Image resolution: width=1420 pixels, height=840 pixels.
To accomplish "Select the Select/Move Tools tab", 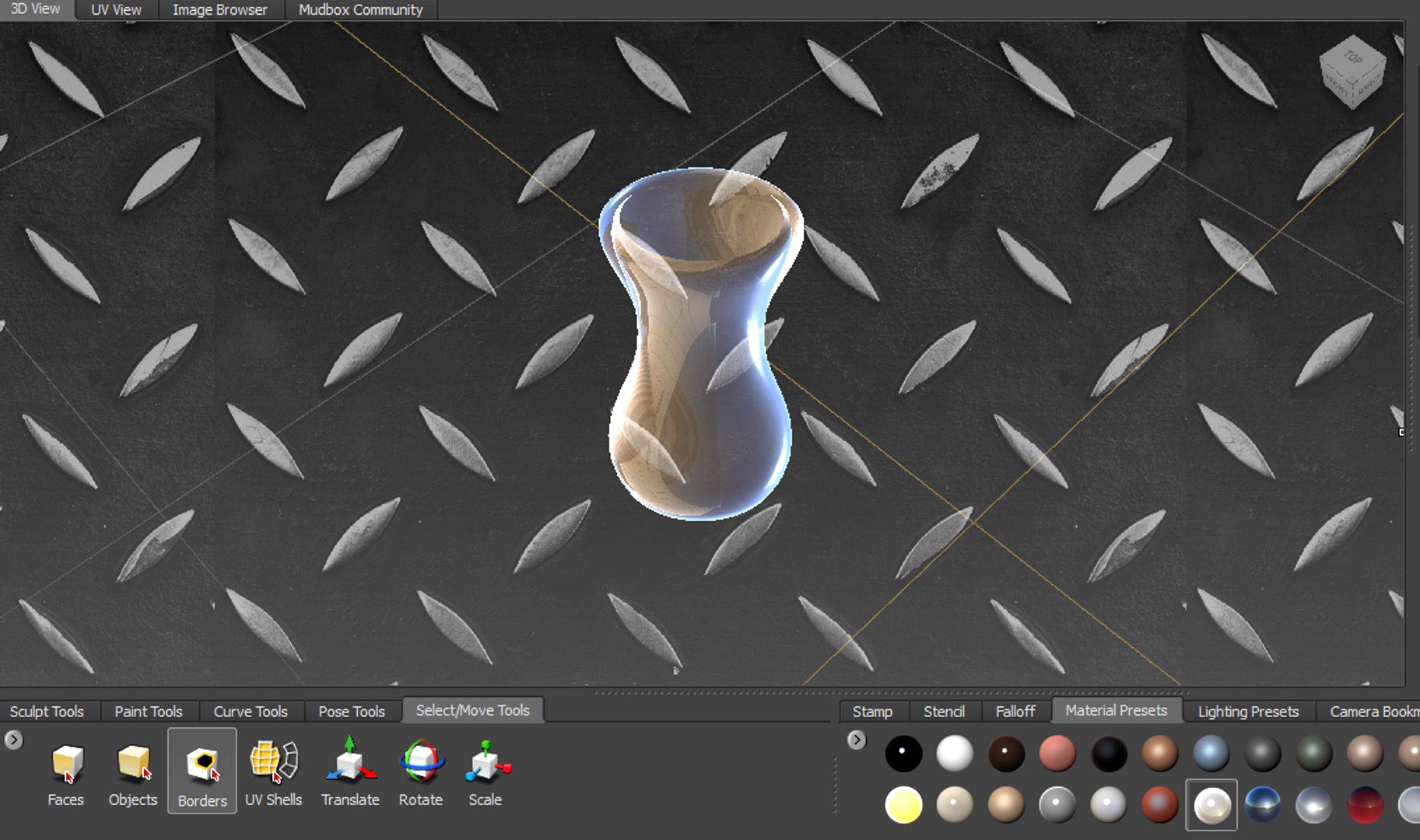I will coord(473,710).
